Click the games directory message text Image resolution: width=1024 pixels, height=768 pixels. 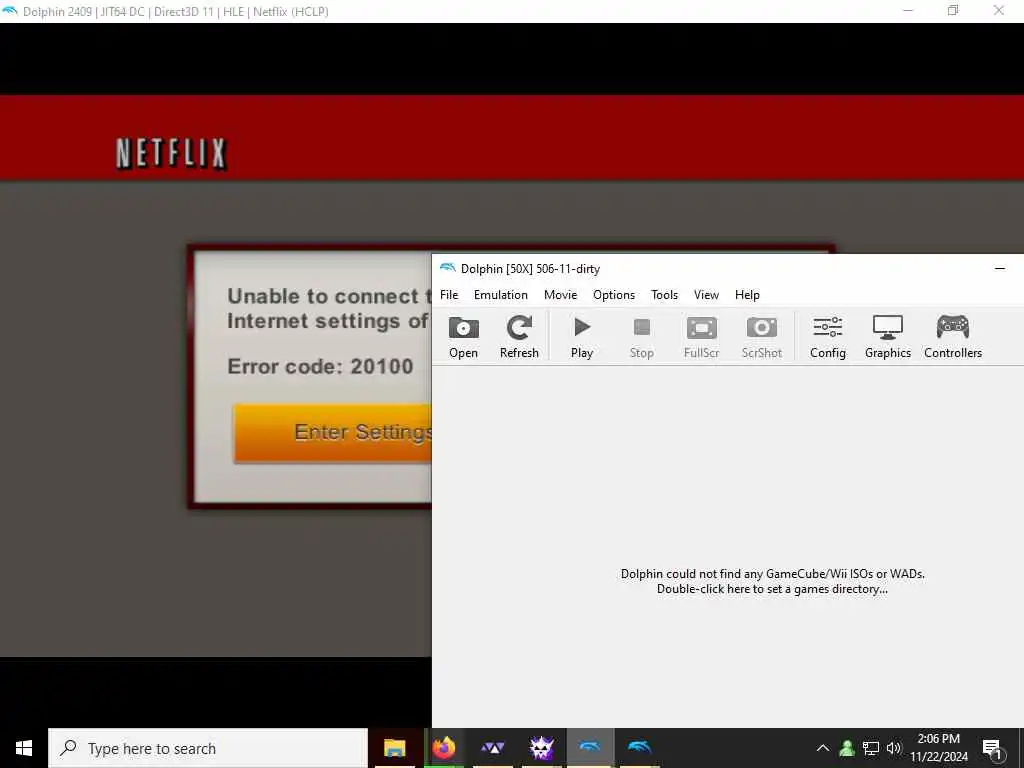point(773,581)
